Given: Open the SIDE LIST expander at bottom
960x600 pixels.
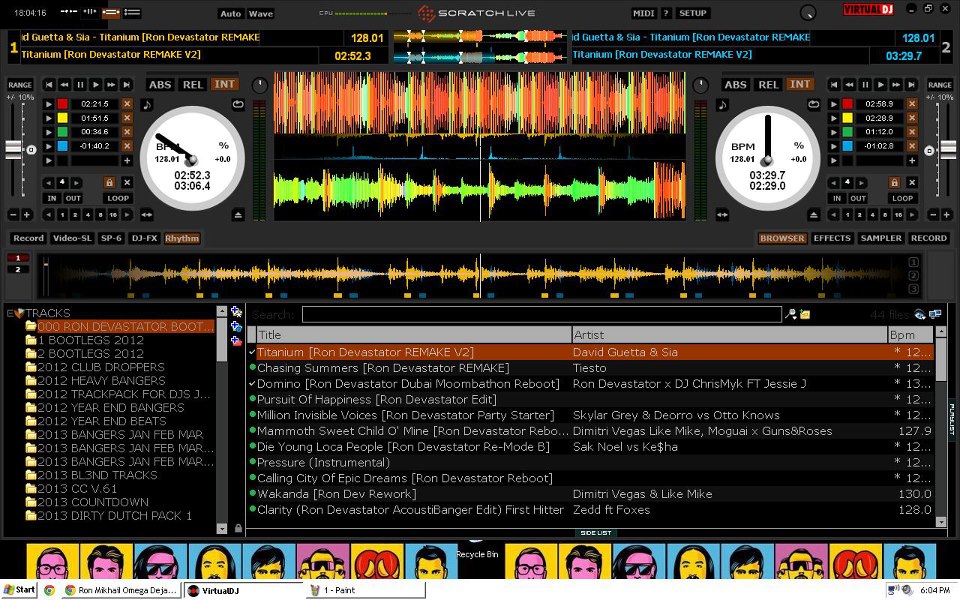Looking at the screenshot, I should (596, 533).
